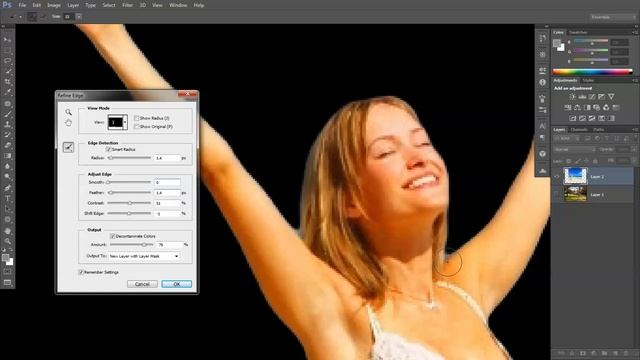Click the Shift Edge slider

tap(129, 213)
